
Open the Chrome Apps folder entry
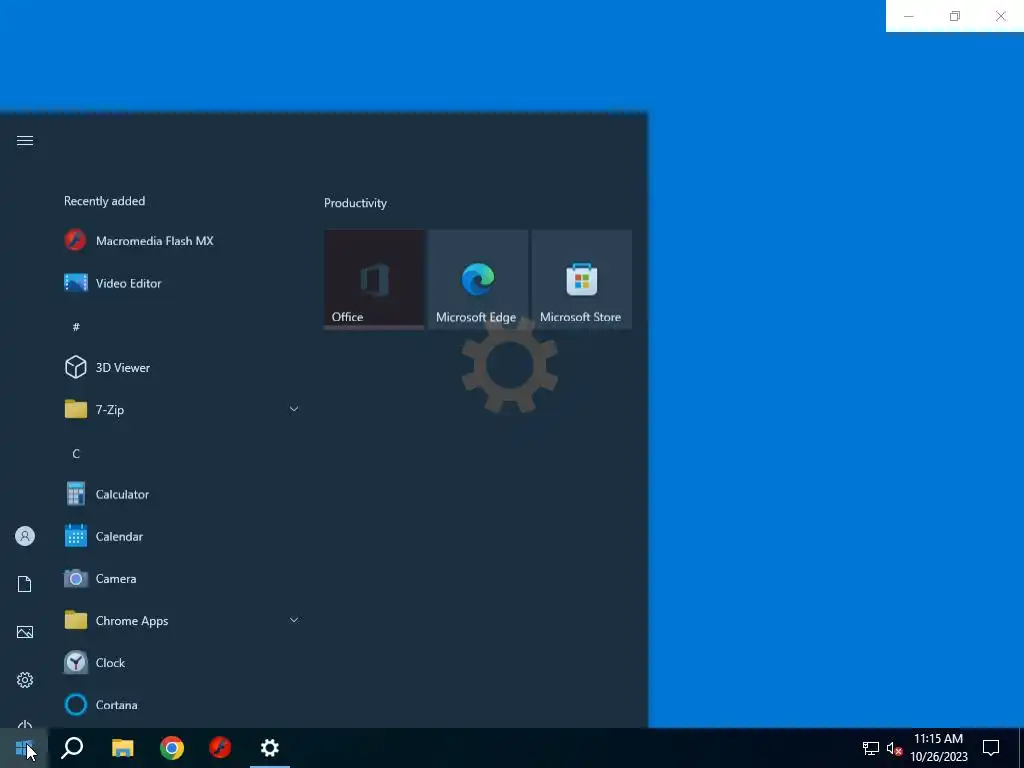(x=182, y=620)
